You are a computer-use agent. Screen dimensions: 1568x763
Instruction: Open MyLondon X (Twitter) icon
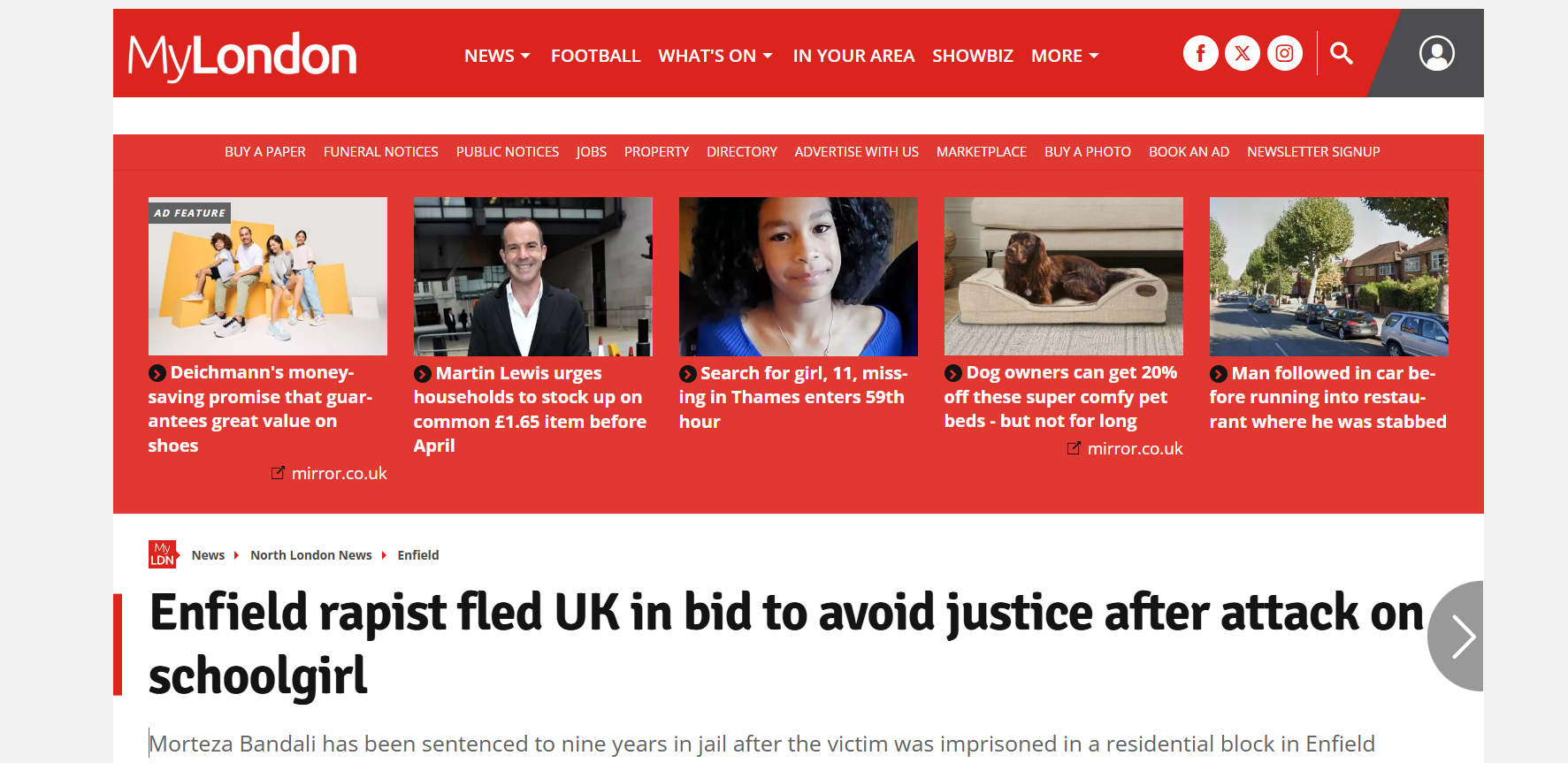(1243, 54)
